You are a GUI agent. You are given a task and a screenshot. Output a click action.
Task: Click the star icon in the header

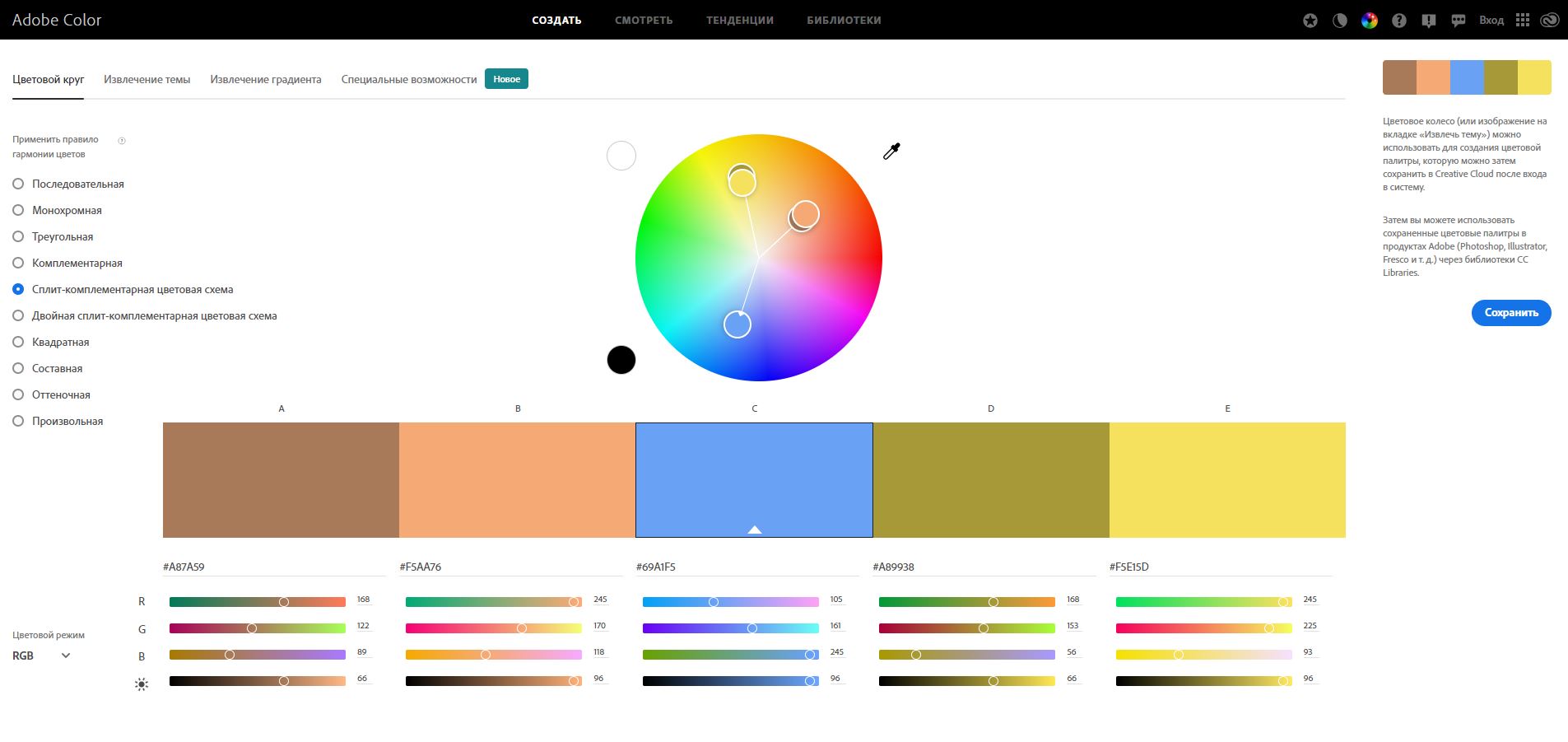click(1310, 21)
